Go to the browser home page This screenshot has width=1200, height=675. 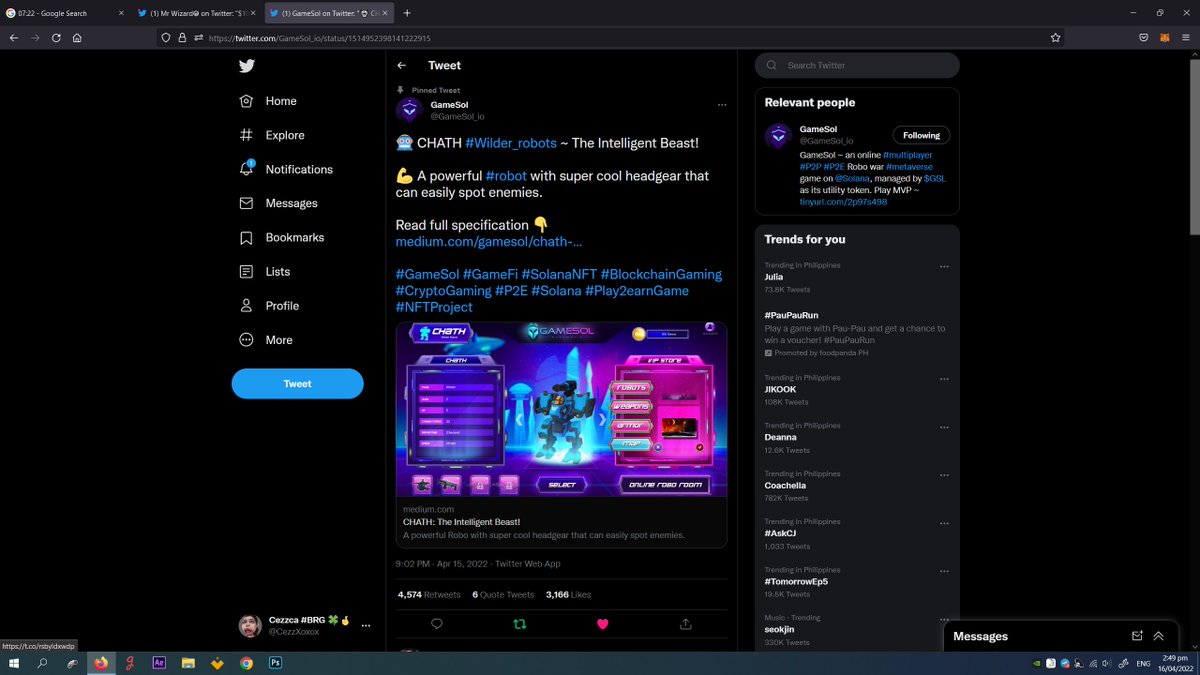77,38
